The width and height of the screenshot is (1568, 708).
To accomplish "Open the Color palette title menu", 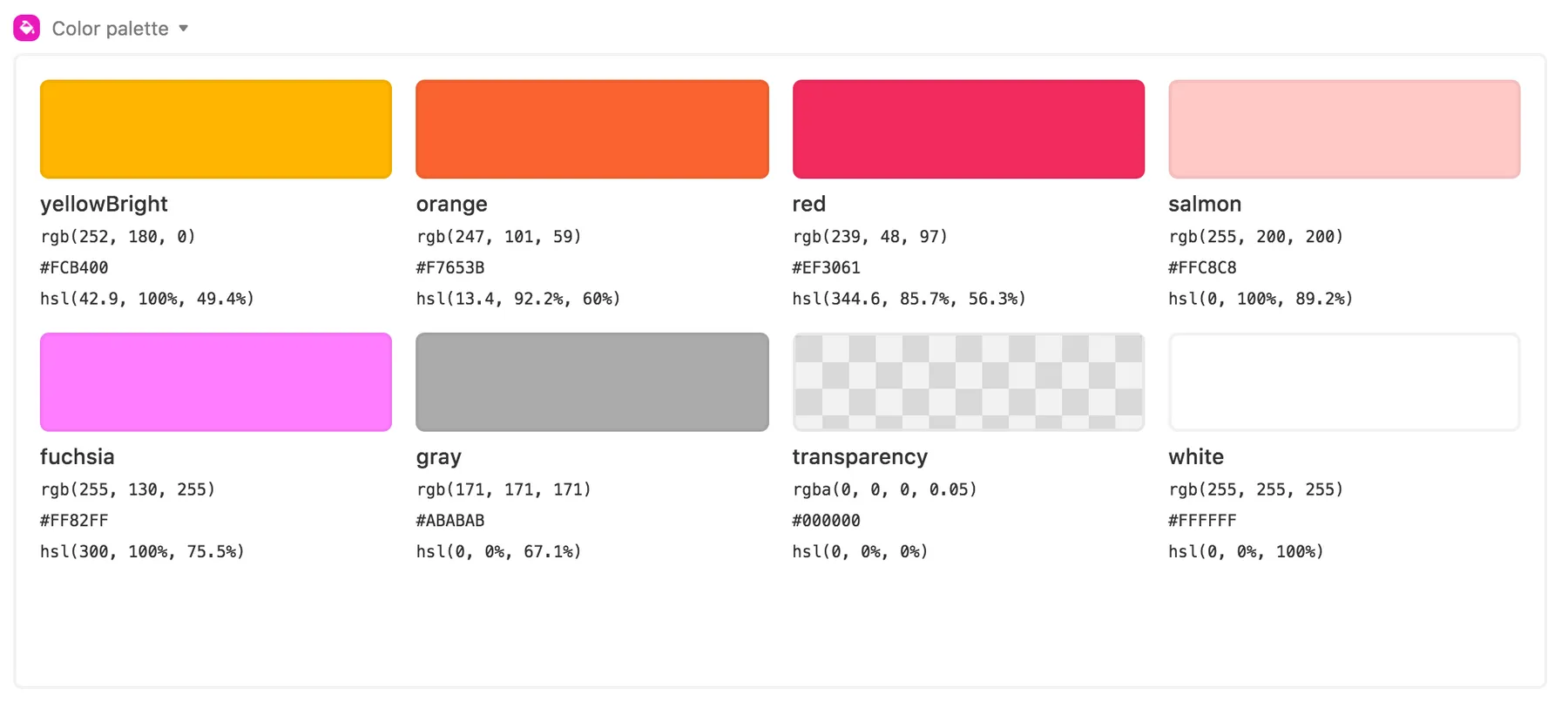I will pos(110,29).
